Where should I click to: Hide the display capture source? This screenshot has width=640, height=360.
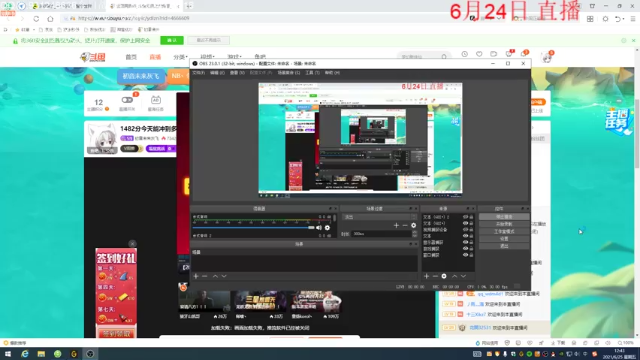[x=465, y=242]
